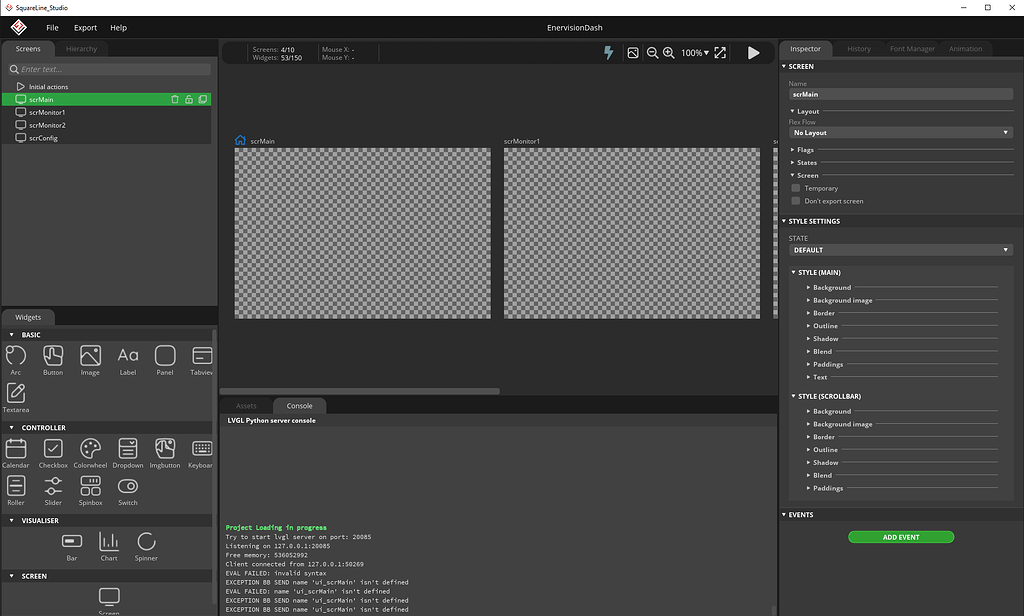Toggle the lock icon on scrMain
Viewport: 1024px width, 616px height.
pyautogui.click(x=189, y=100)
